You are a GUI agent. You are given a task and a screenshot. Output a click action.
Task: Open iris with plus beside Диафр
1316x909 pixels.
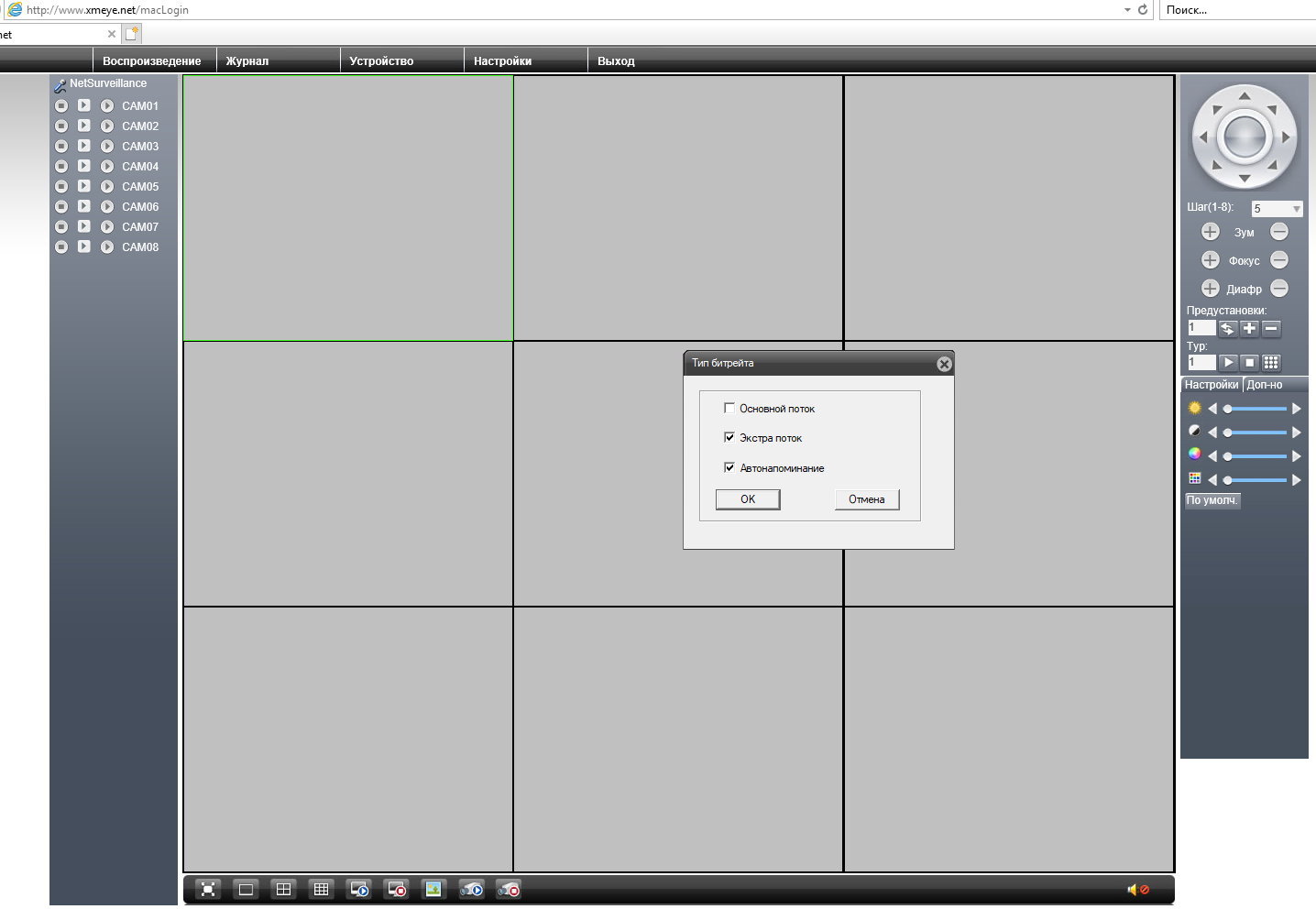tap(1210, 289)
